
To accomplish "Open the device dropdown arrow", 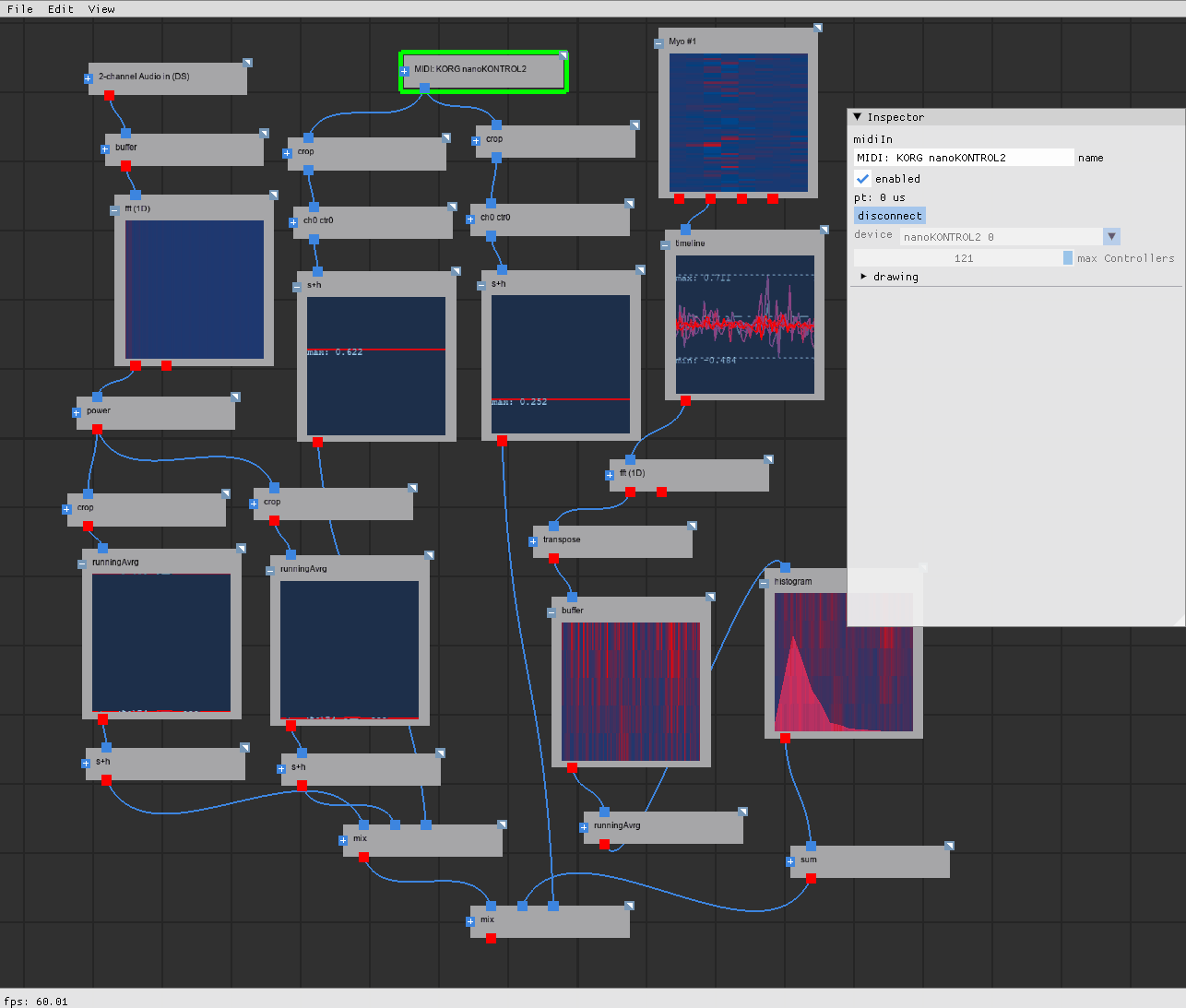I will [x=1111, y=237].
